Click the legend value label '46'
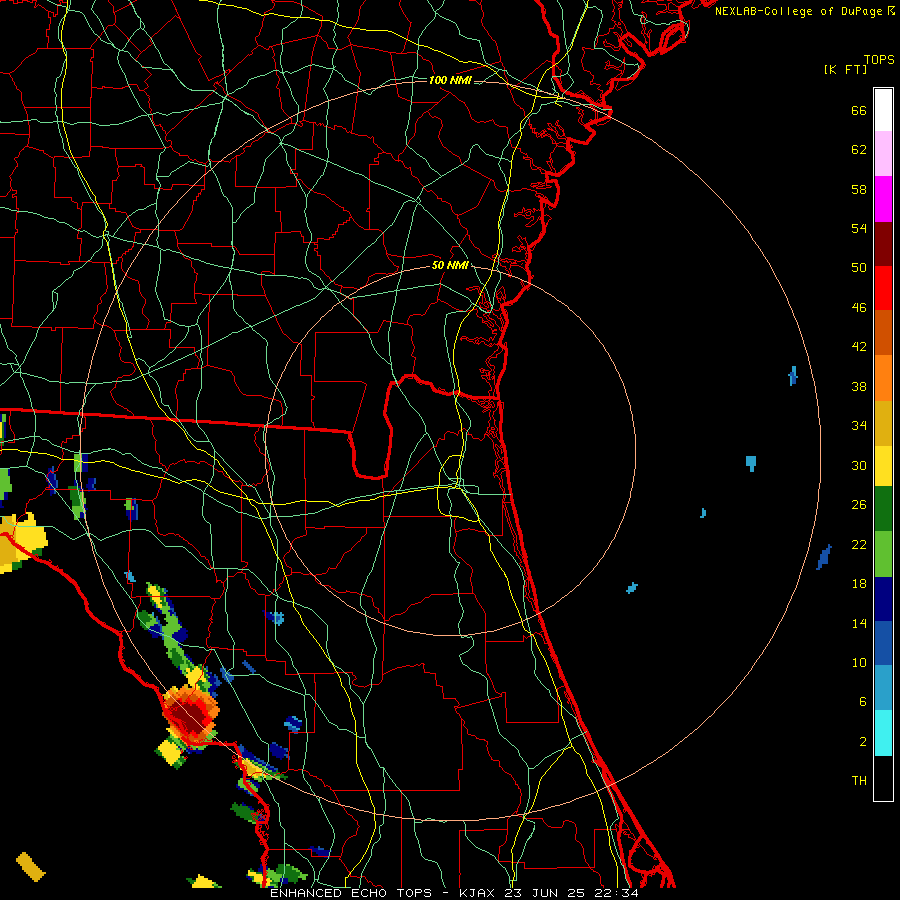This screenshot has height=900, width=900. (x=859, y=308)
